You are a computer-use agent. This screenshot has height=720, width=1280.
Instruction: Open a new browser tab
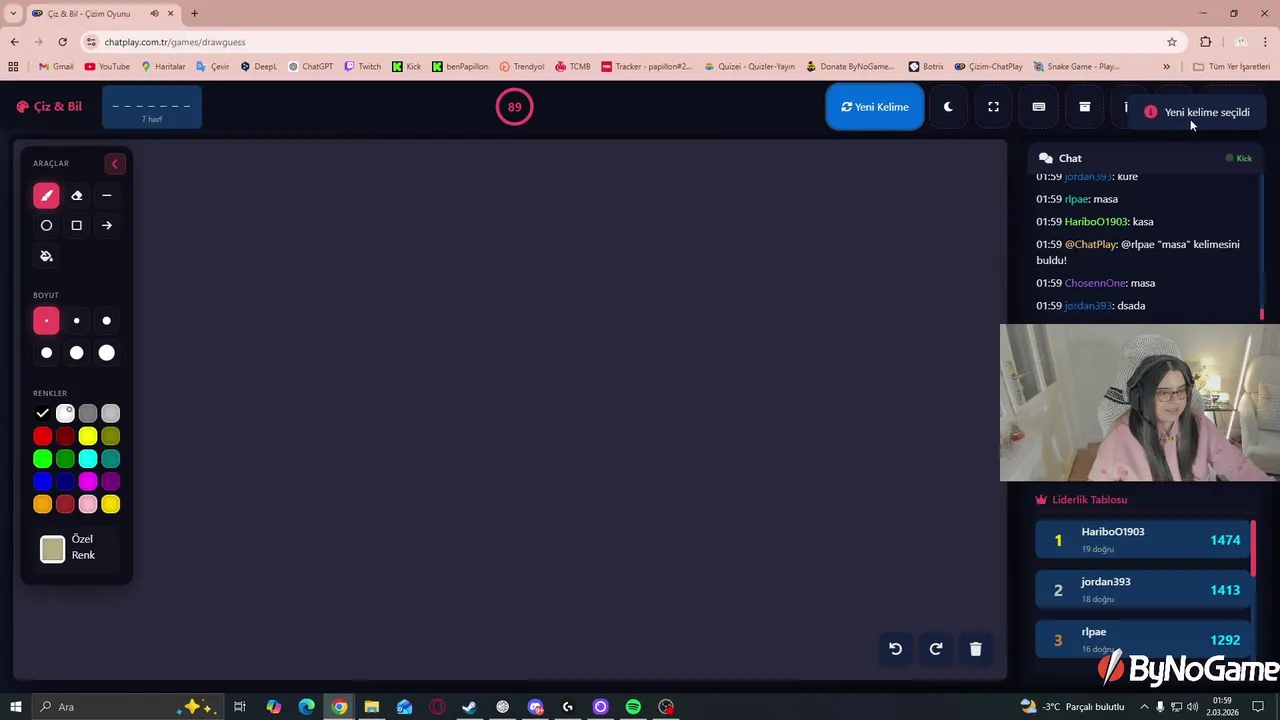[194, 14]
